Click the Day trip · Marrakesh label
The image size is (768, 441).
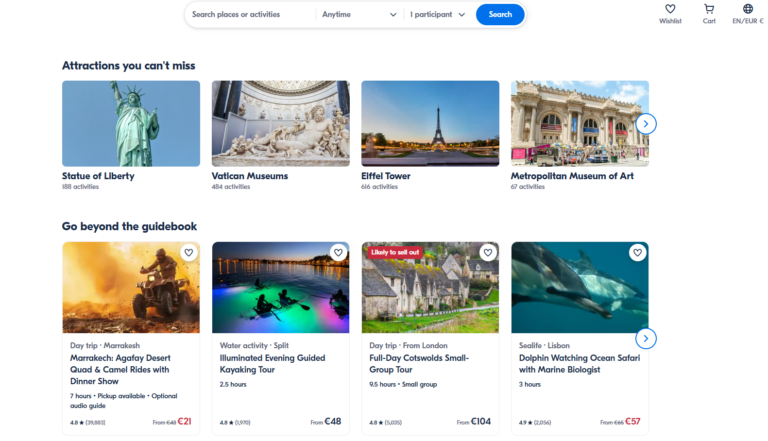click(105, 345)
